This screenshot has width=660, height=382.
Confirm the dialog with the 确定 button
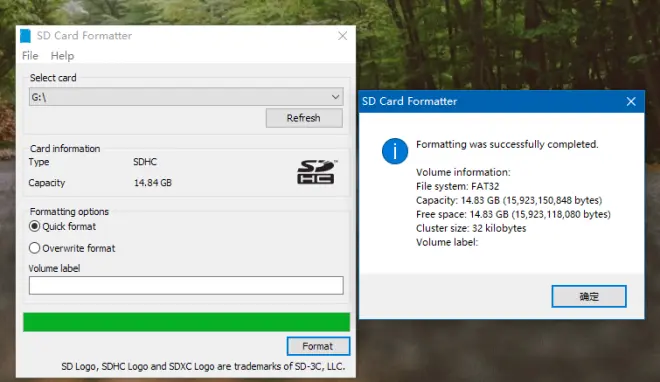pyautogui.click(x=589, y=297)
